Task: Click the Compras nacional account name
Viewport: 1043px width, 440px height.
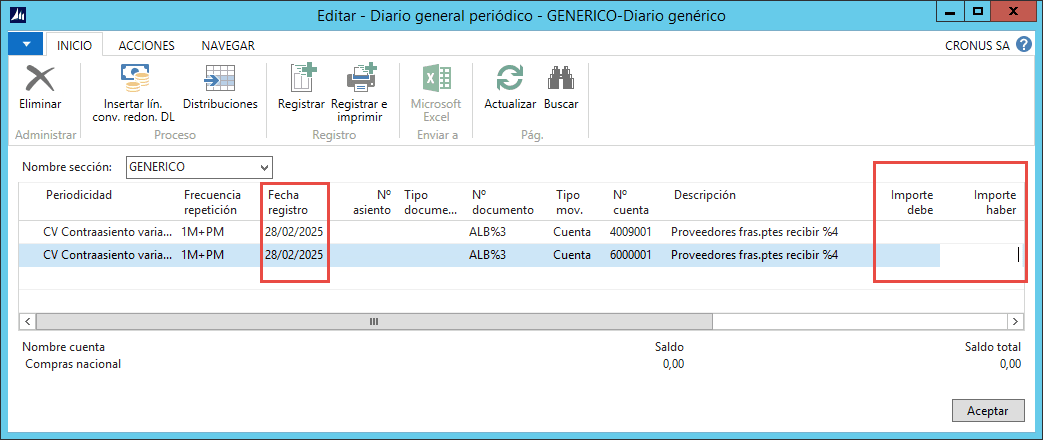Action: tap(73, 364)
